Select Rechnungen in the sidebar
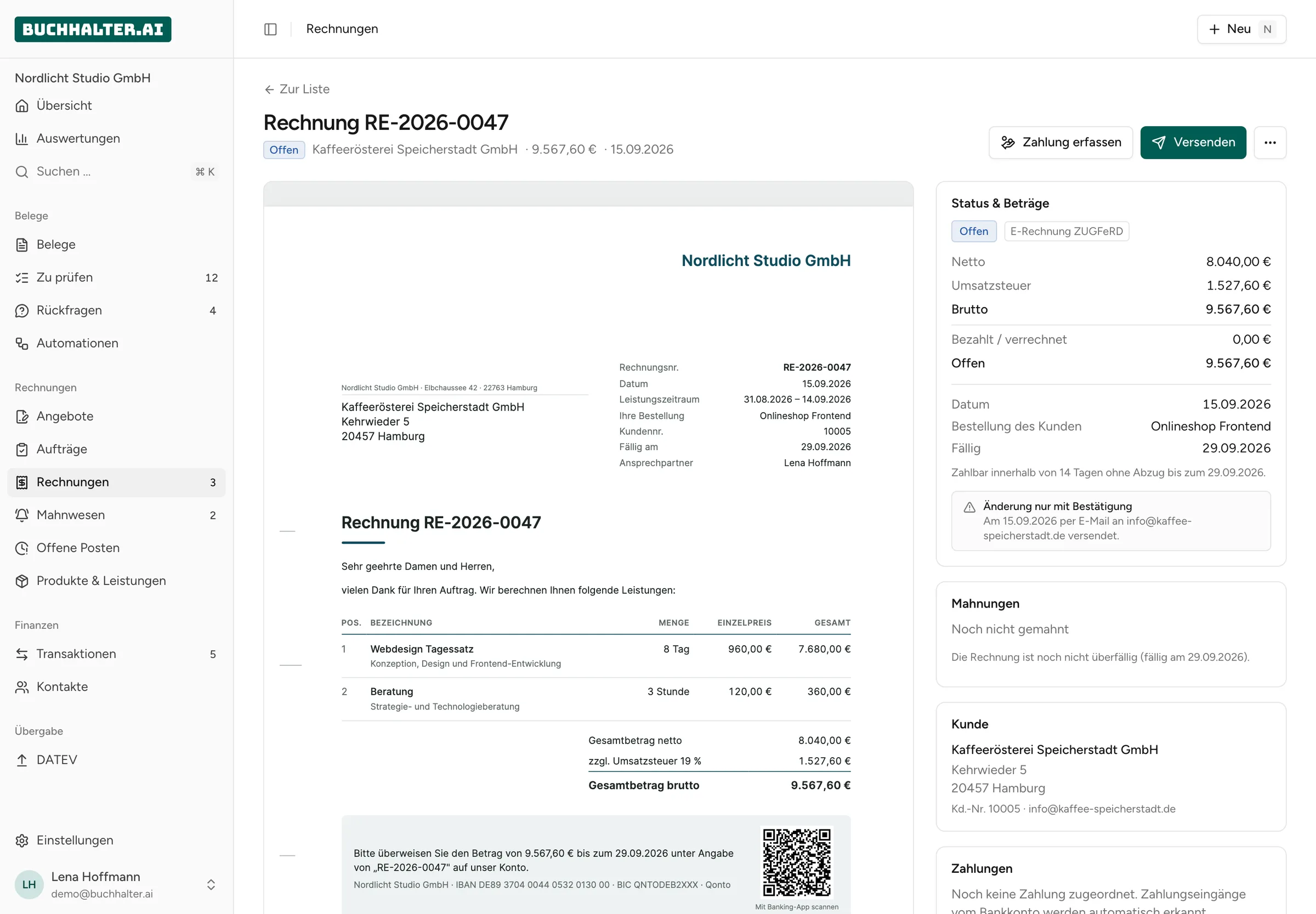The height and width of the screenshot is (914, 1316). pos(116,483)
